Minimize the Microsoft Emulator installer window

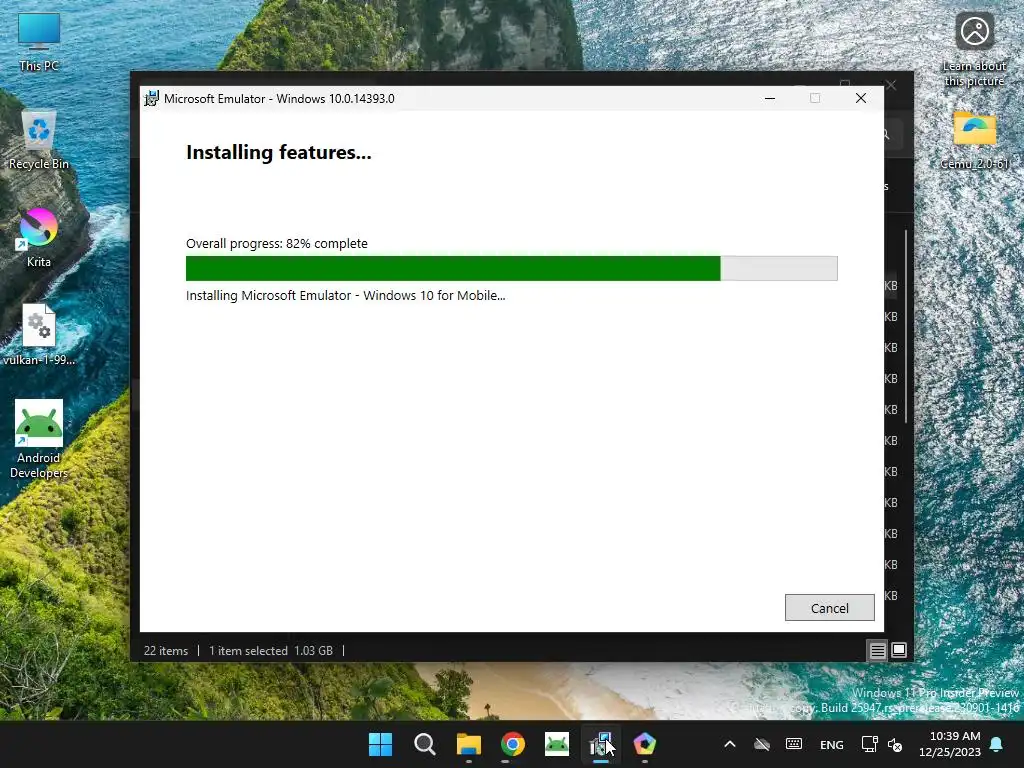(x=770, y=98)
